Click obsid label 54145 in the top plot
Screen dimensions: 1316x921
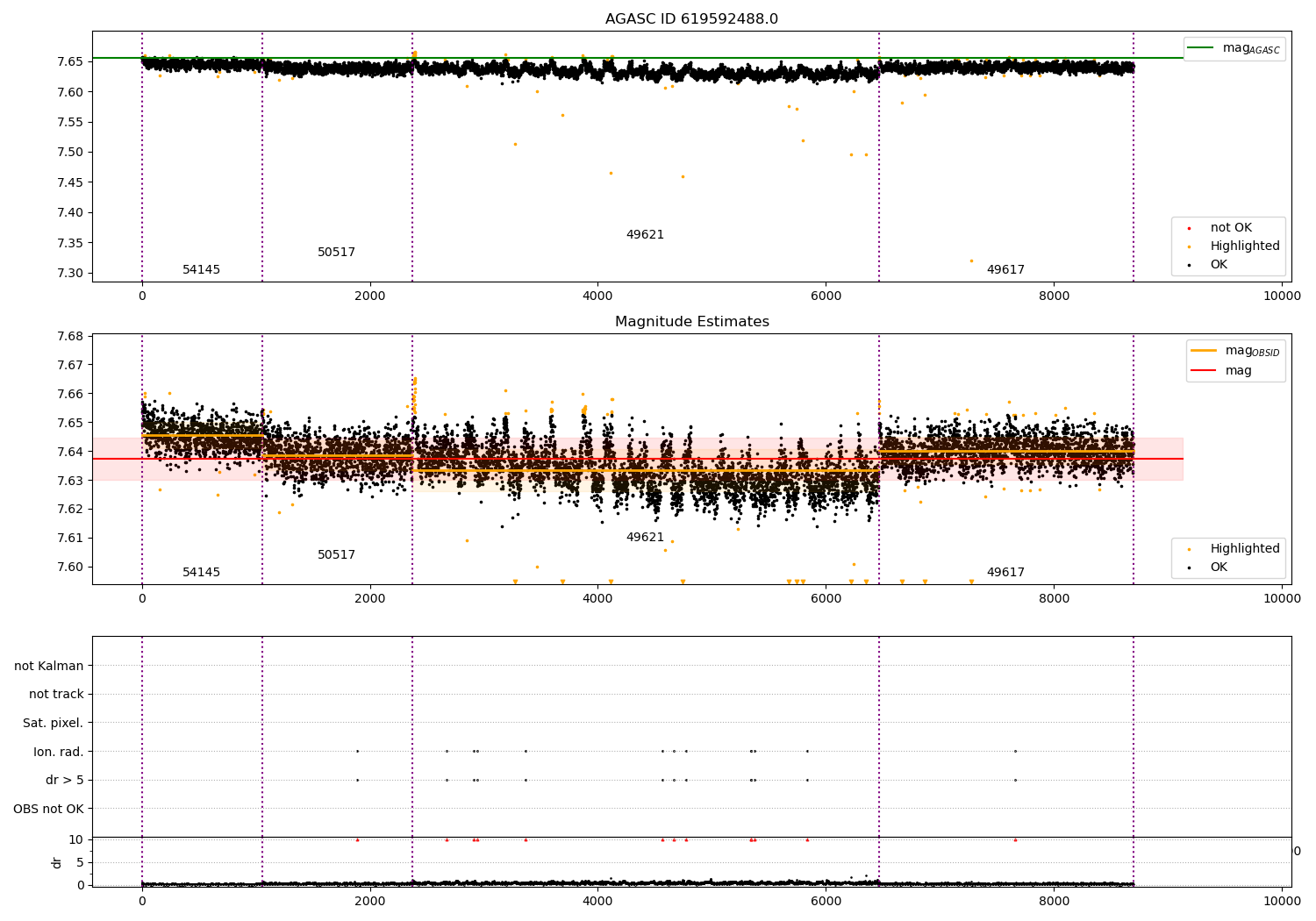pyautogui.click(x=201, y=270)
